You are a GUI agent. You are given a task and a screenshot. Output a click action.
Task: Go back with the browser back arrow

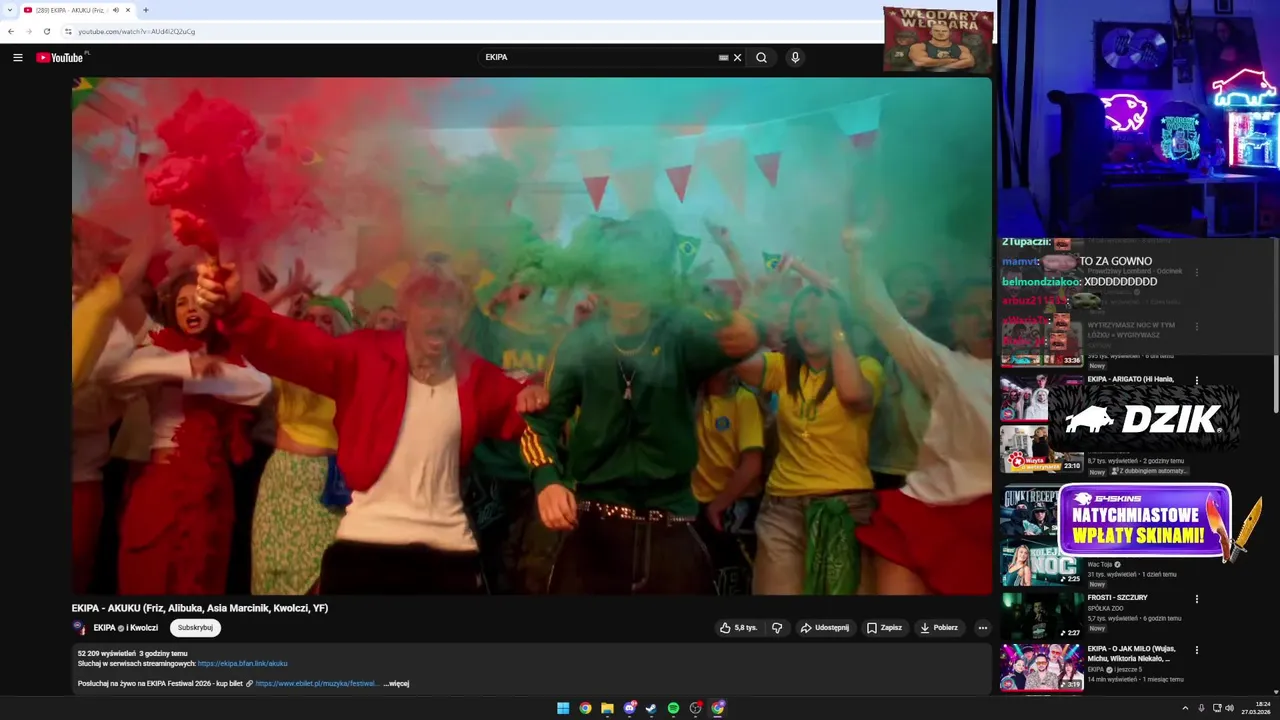coord(11,31)
